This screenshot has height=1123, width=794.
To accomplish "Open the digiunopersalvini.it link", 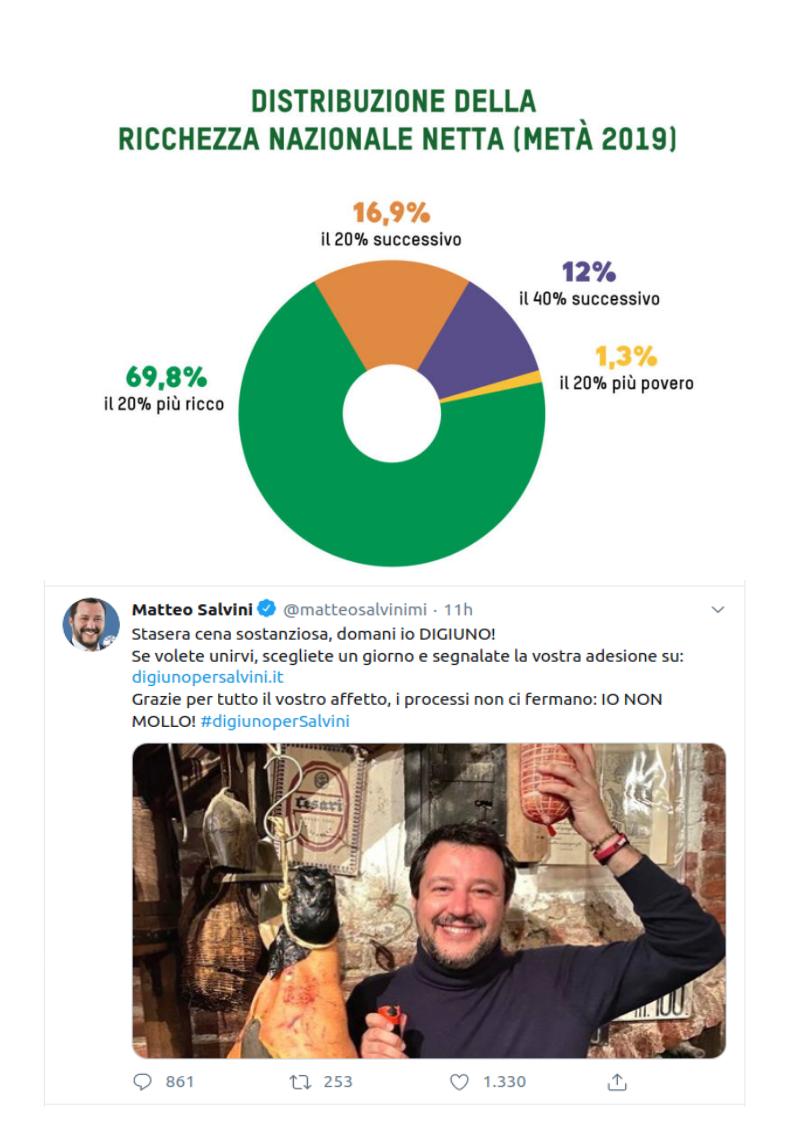I will (x=208, y=677).
